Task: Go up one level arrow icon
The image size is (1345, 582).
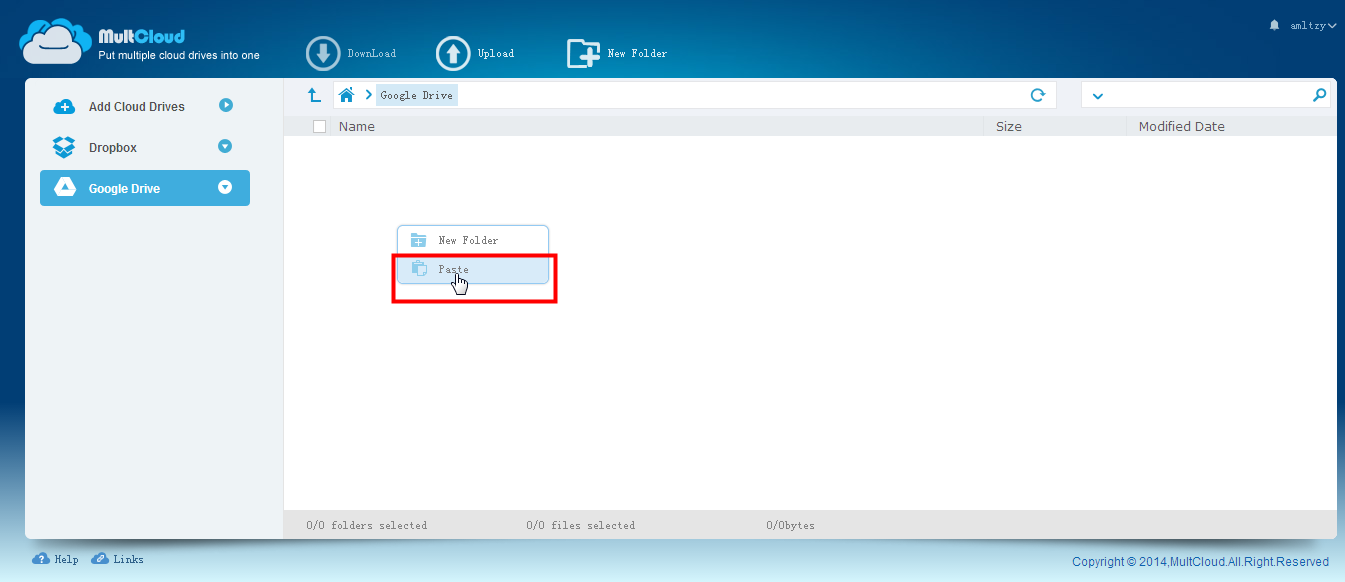Action: point(314,95)
